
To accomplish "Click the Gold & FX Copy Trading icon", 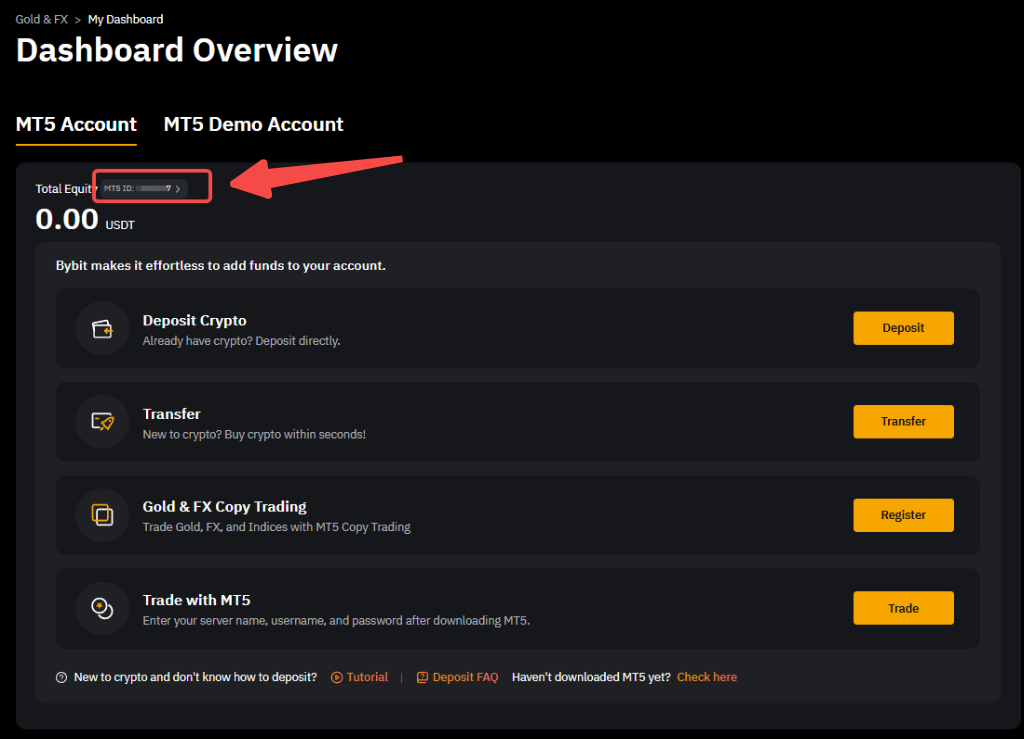I will [102, 515].
